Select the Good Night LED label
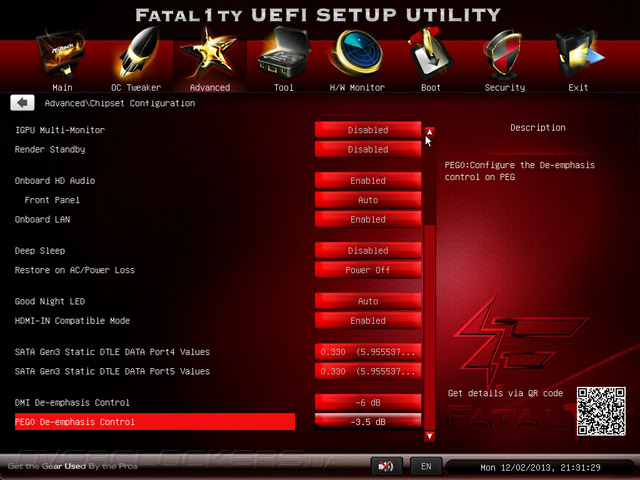Screen dimensions: 640x480 coord(50,301)
